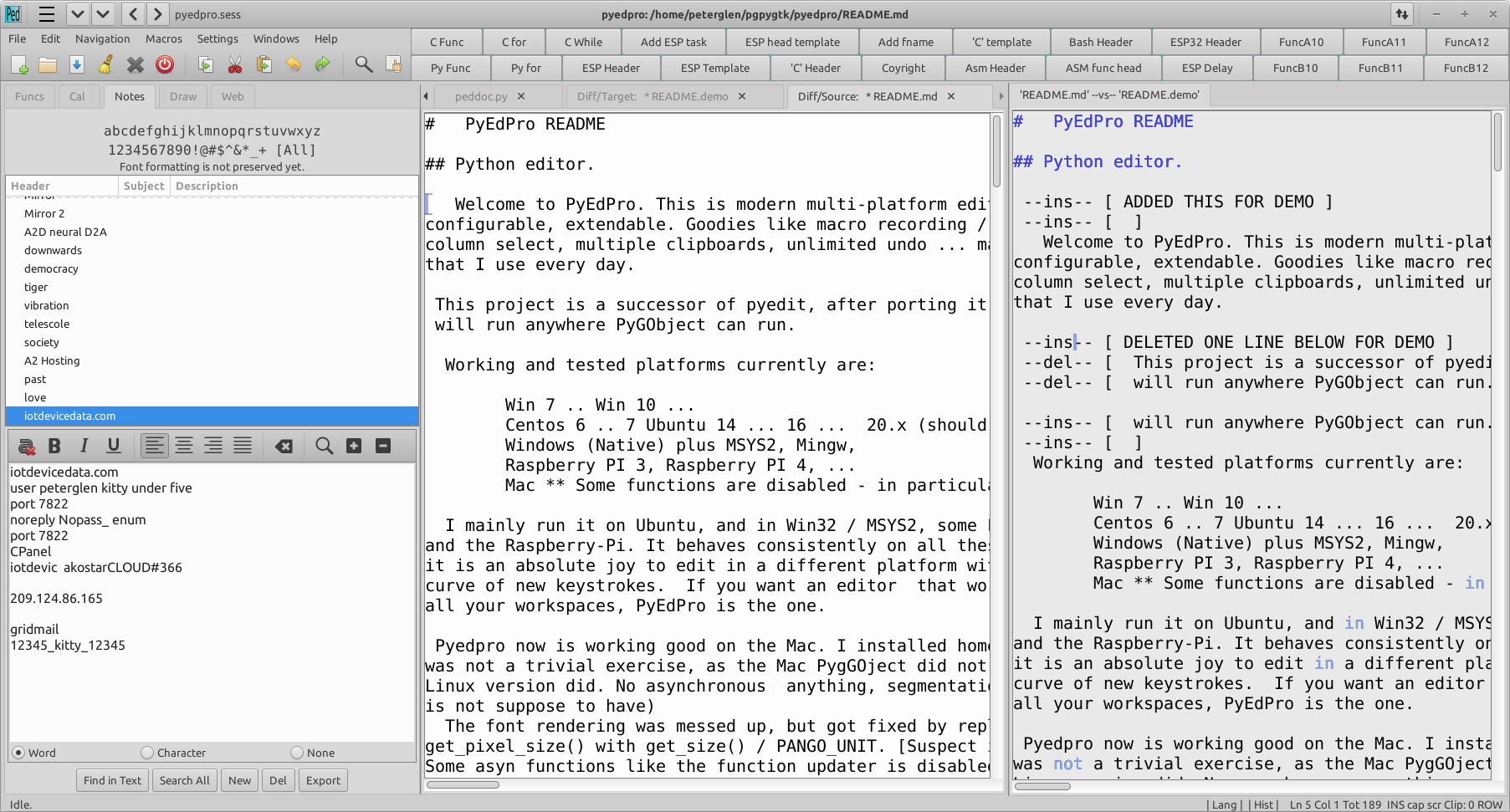1510x812 pixels.
Task: Enable the None search option
Action: (x=298, y=753)
